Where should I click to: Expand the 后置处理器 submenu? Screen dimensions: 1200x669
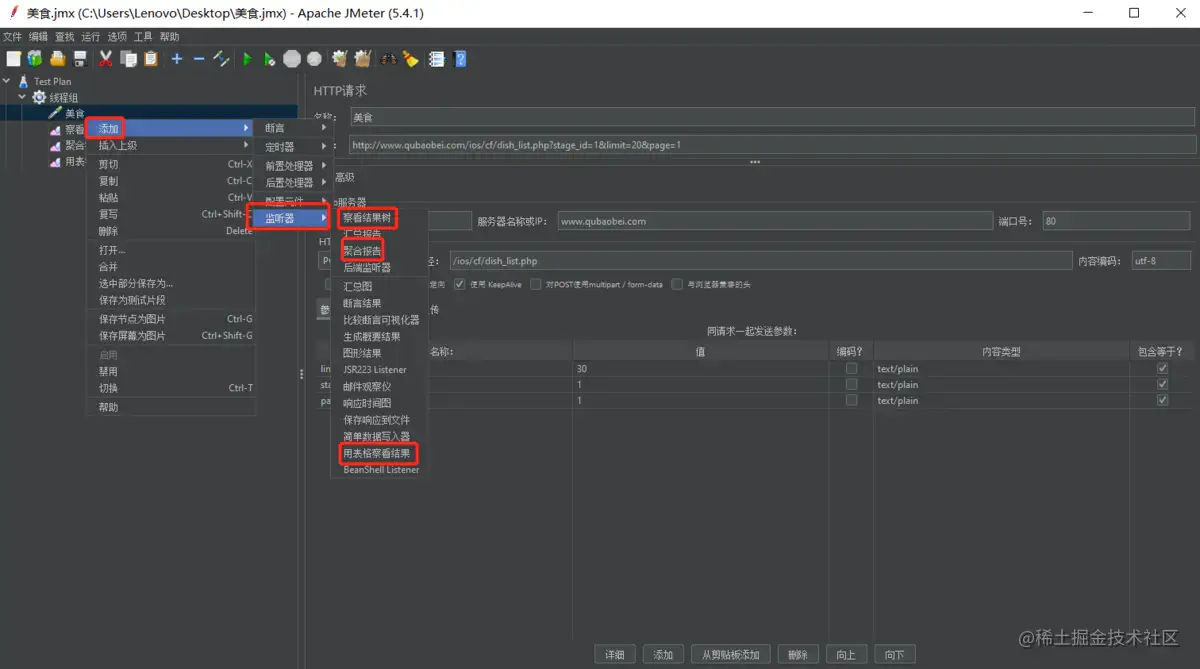click(x=294, y=183)
